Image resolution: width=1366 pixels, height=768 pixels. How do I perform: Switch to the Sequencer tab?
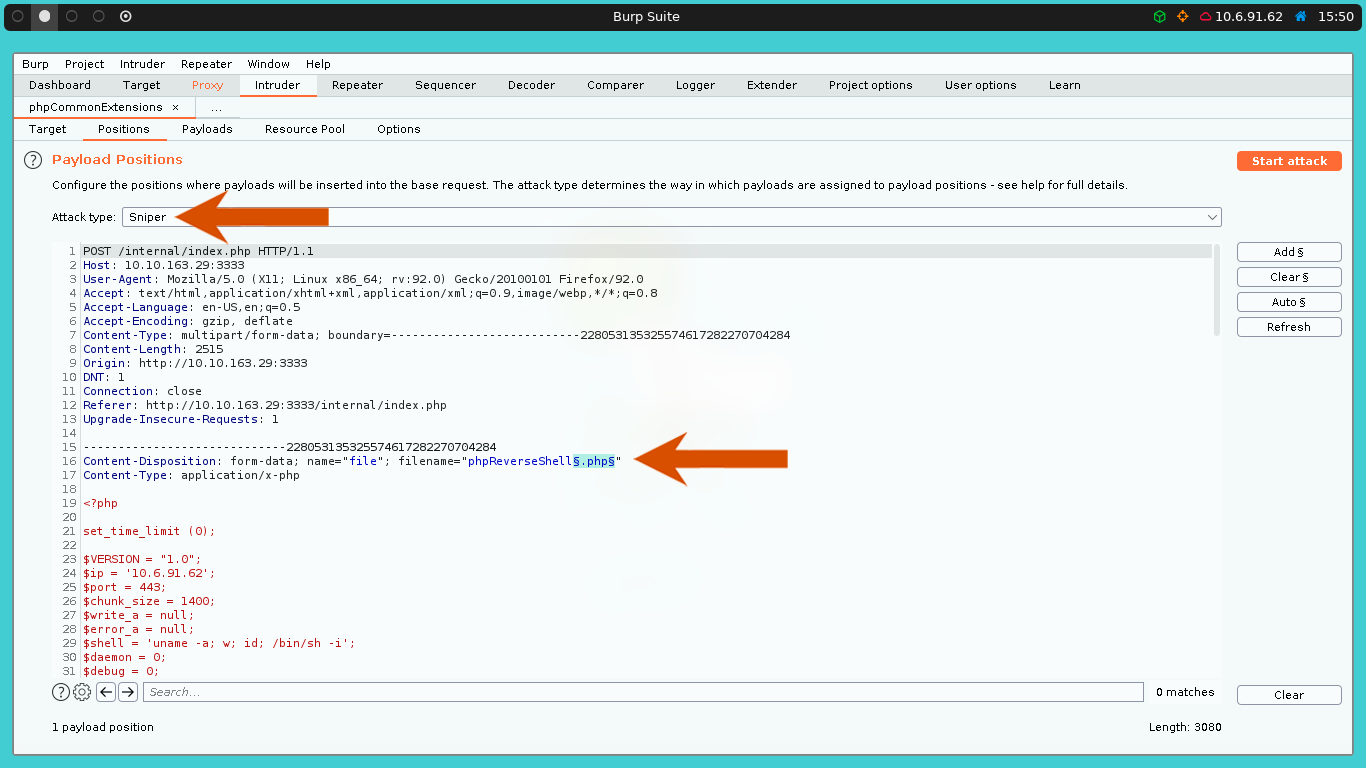[445, 85]
